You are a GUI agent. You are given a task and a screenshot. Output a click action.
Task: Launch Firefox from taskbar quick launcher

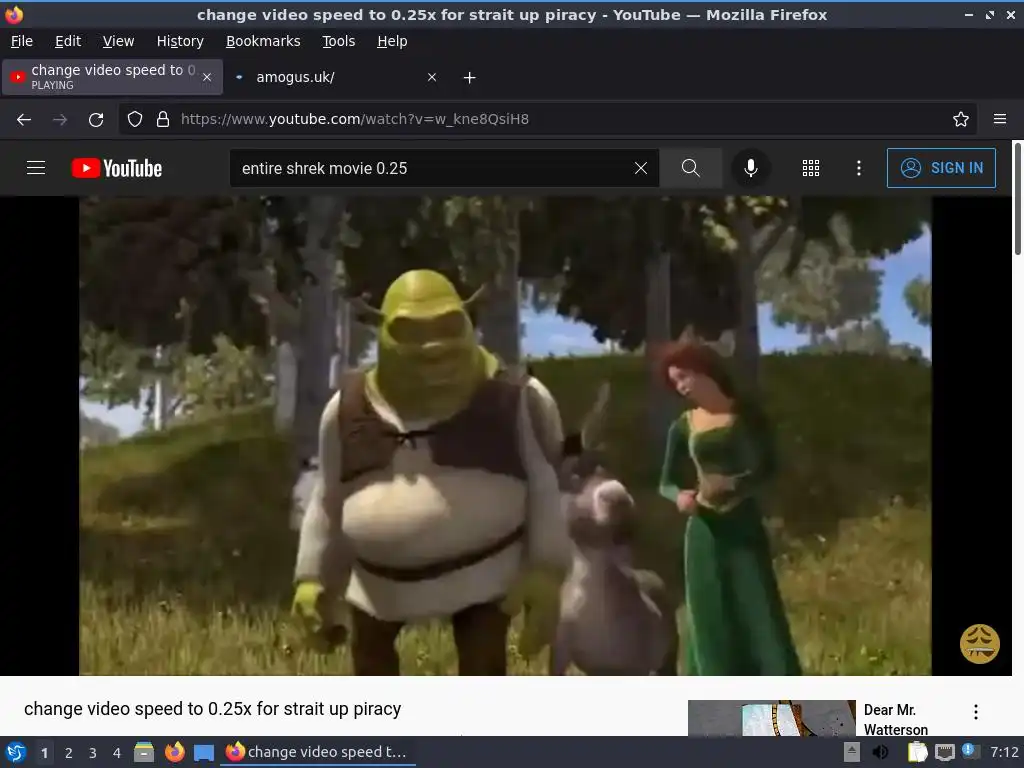(174, 752)
